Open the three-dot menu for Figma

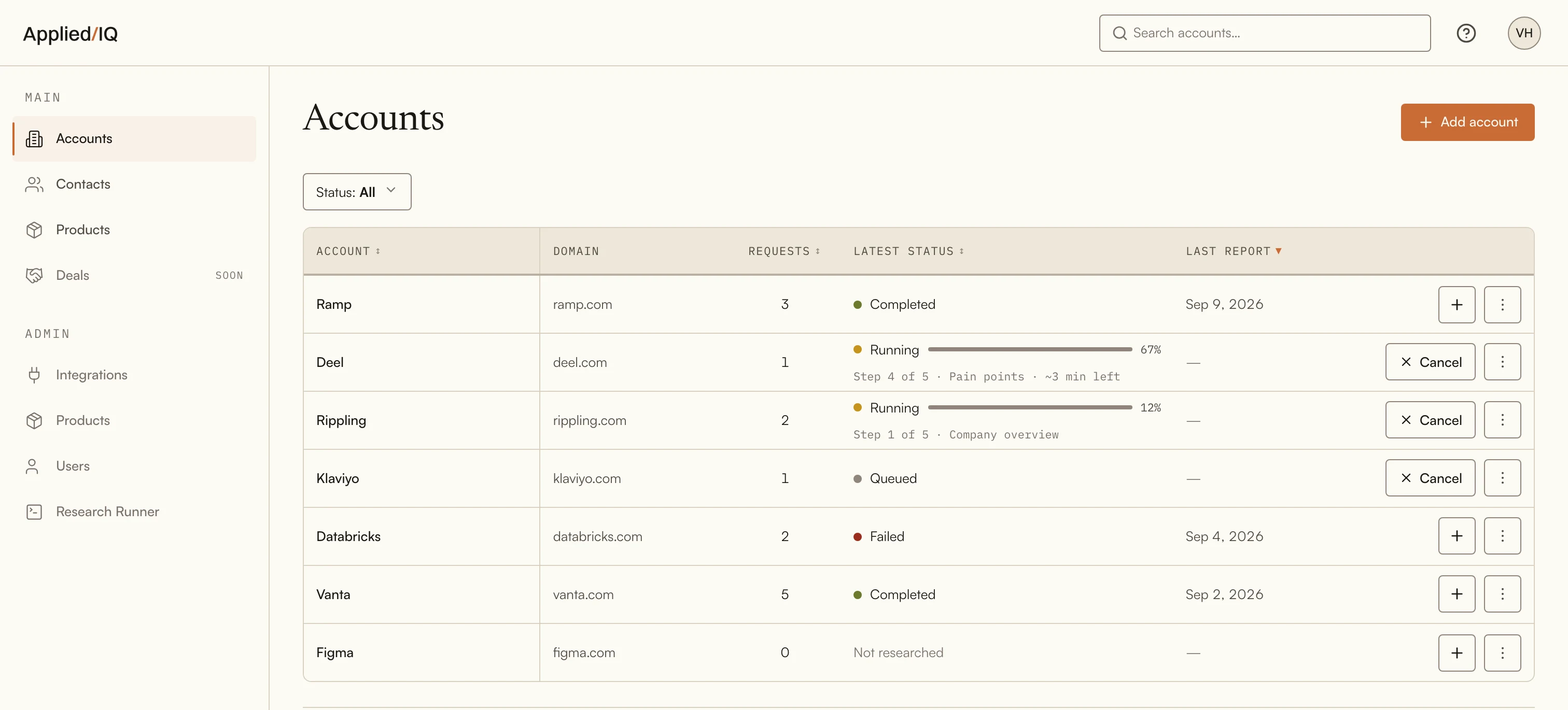click(x=1502, y=653)
